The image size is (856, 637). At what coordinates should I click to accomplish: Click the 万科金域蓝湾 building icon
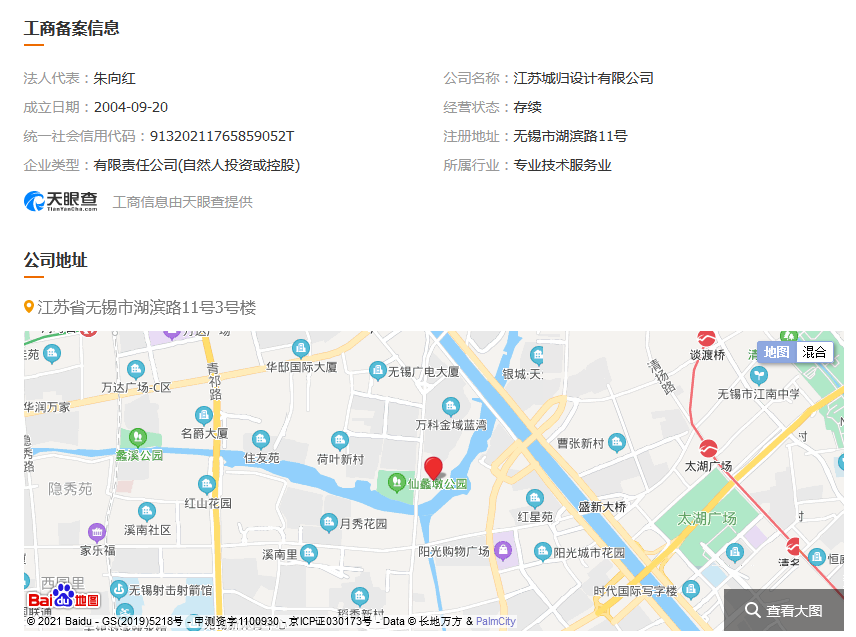coord(450,406)
